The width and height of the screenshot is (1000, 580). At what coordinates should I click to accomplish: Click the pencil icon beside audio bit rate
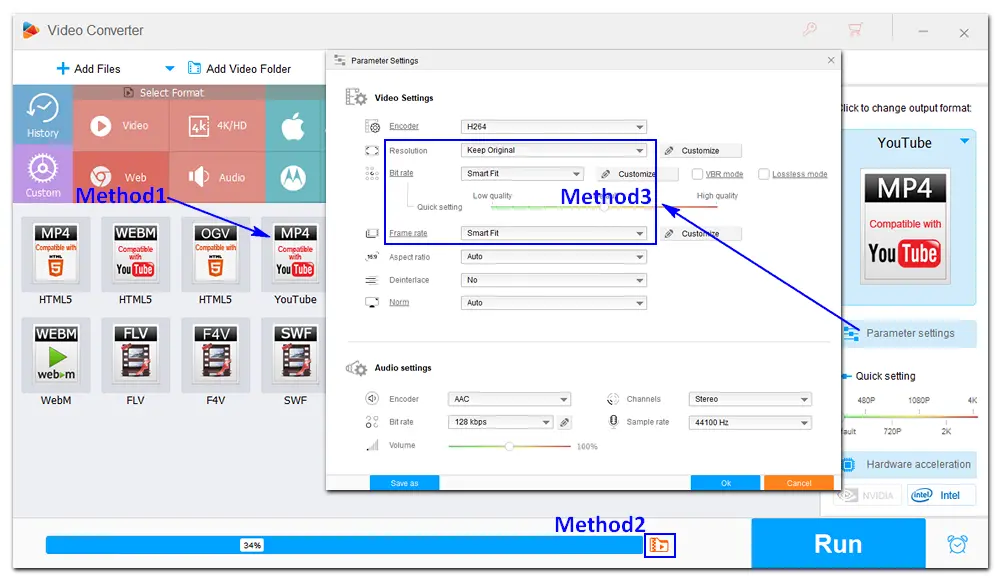click(x=564, y=422)
